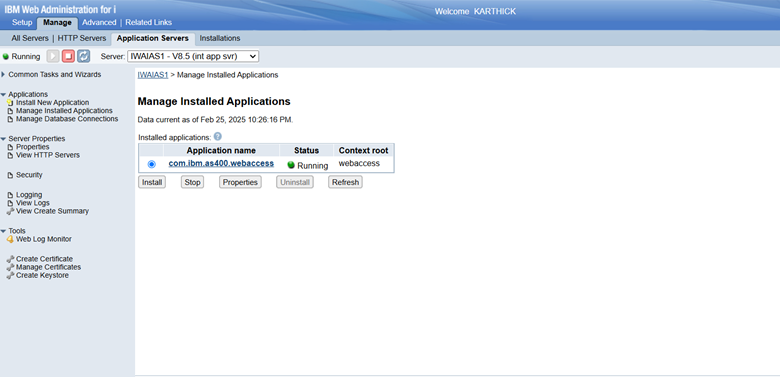This screenshot has width=780, height=377.
Task: Click the blue restart server icon
Action: coord(84,56)
